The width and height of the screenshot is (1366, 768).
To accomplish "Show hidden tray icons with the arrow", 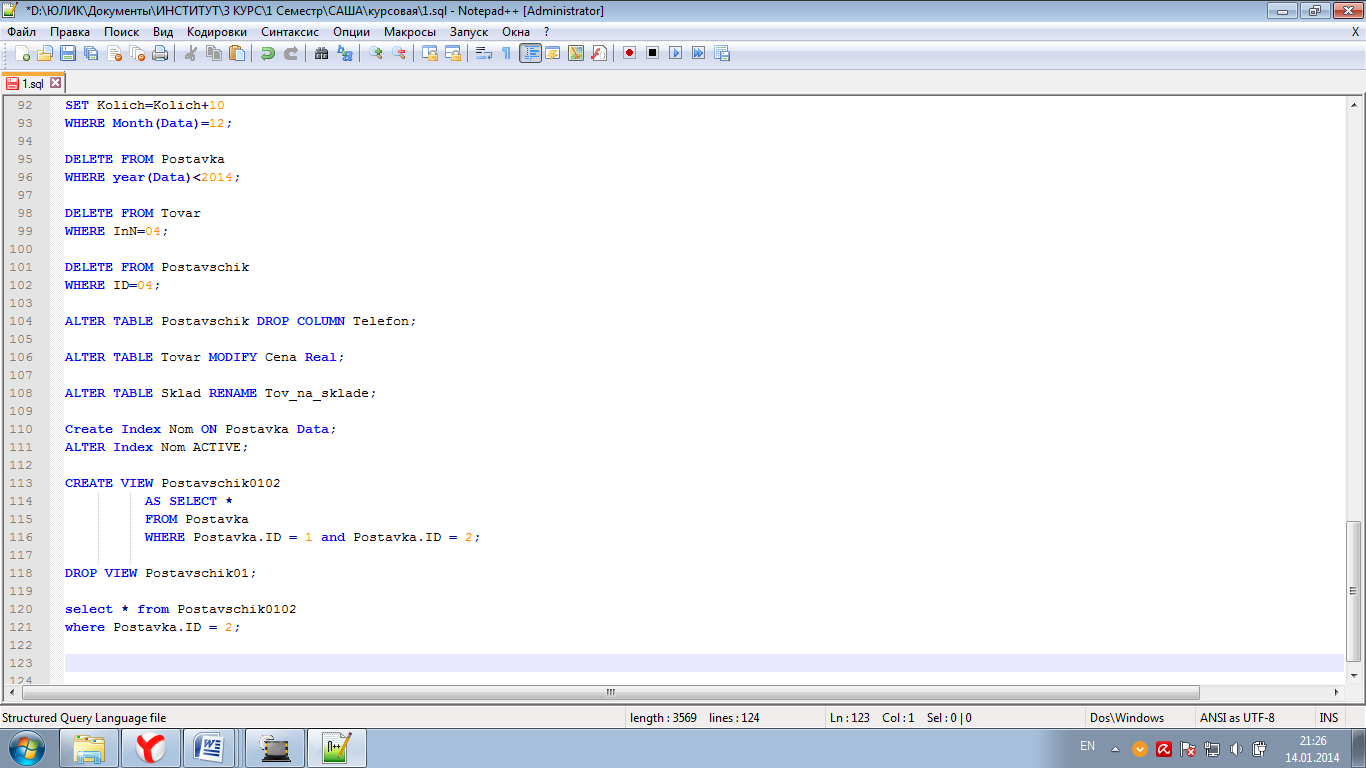I will pyautogui.click(x=1115, y=748).
